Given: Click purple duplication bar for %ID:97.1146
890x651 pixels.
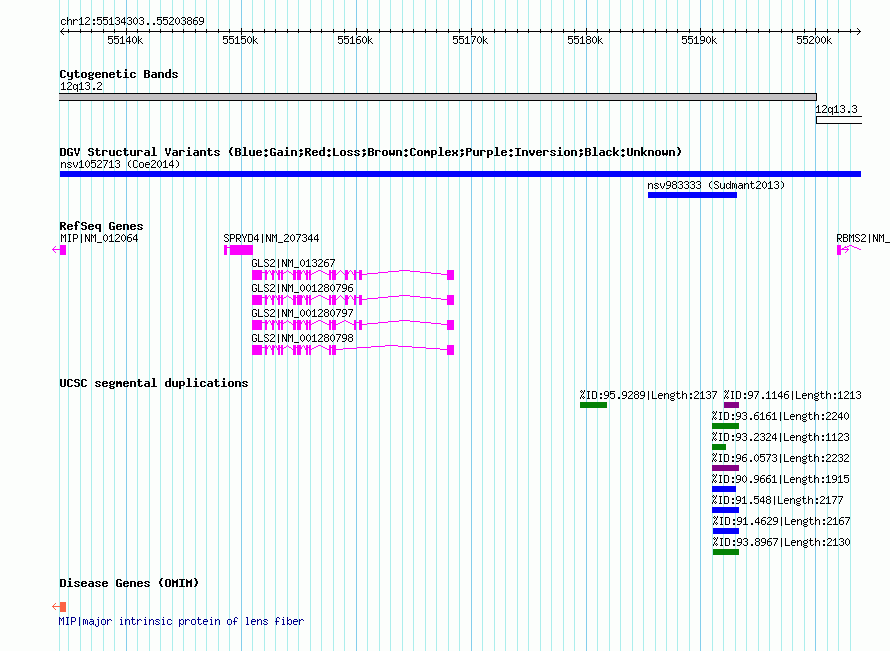Looking at the screenshot, I should [x=732, y=405].
